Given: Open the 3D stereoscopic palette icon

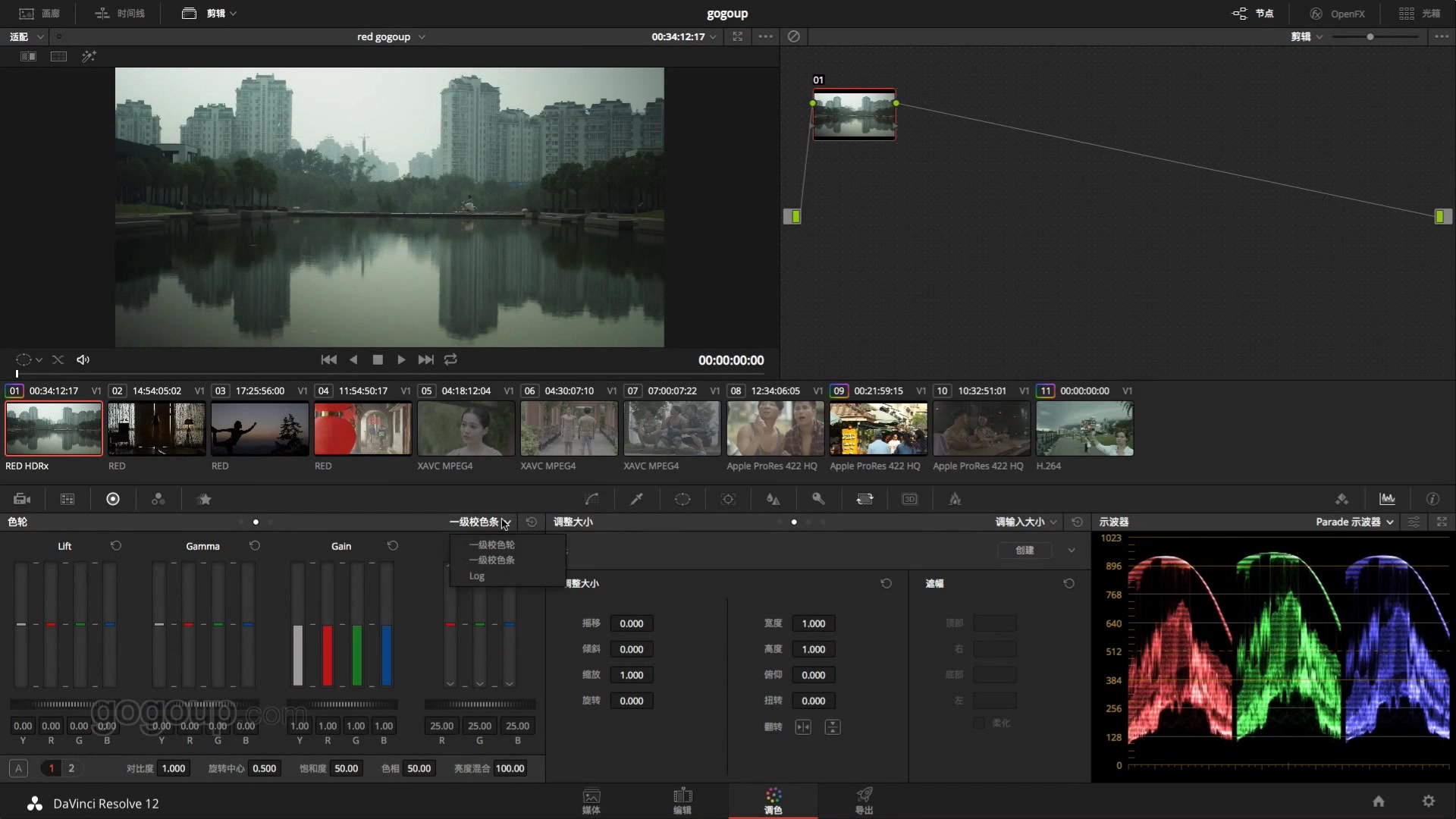Looking at the screenshot, I should point(909,499).
